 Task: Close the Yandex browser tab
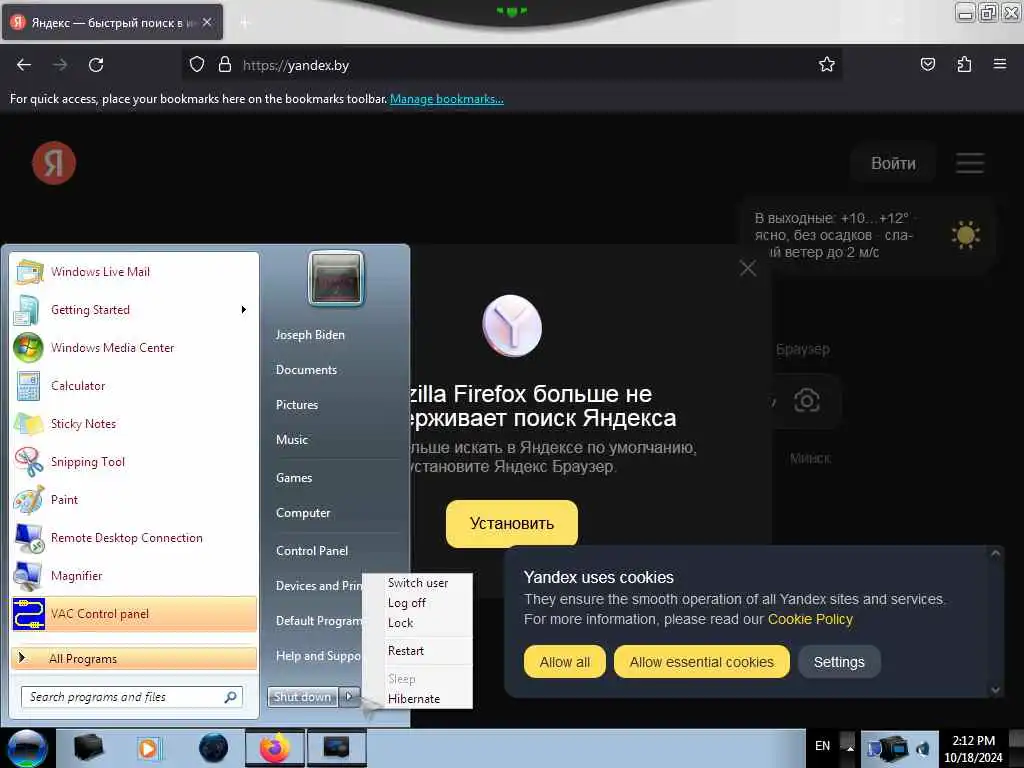[x=206, y=22]
